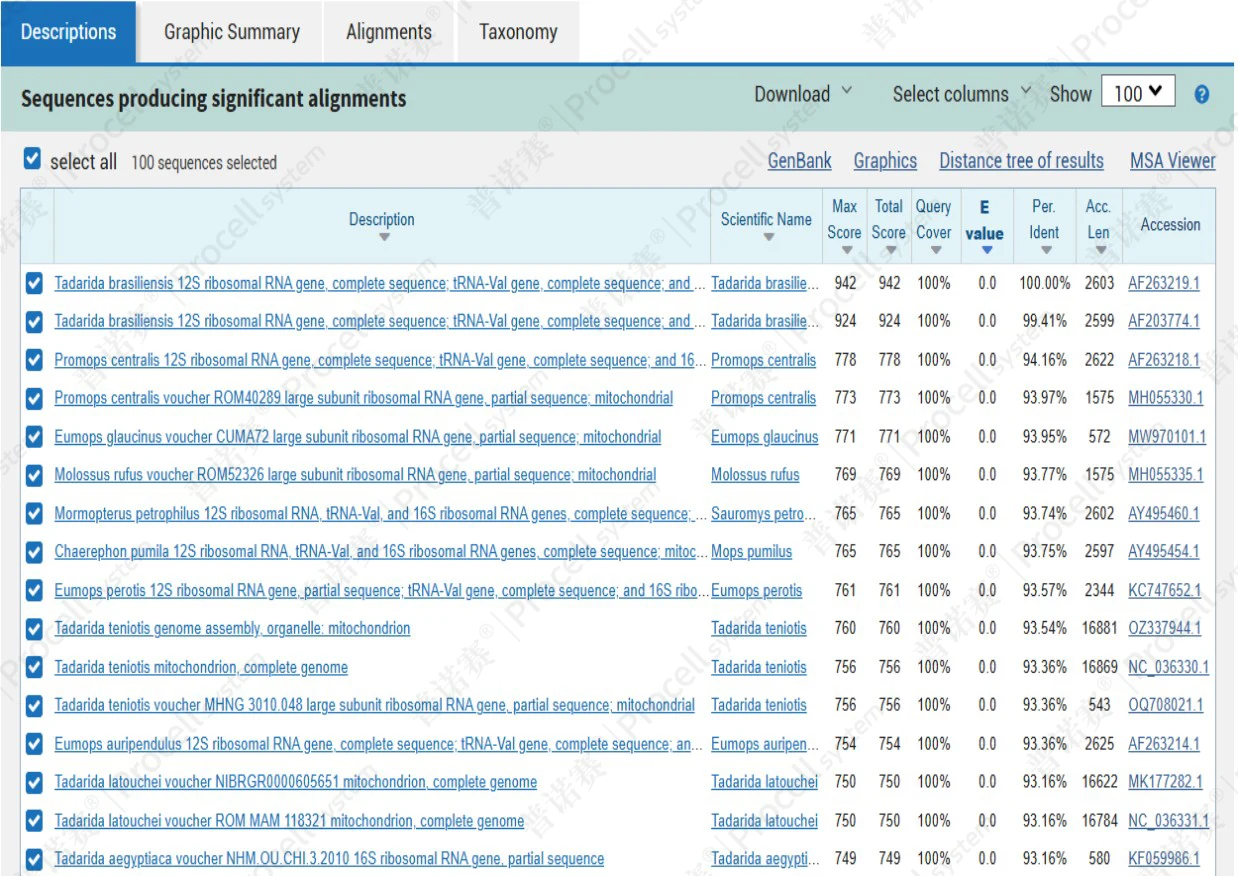Switch to the Taxonomy tab
This screenshot has width=1238, height=876.
pyautogui.click(x=518, y=32)
